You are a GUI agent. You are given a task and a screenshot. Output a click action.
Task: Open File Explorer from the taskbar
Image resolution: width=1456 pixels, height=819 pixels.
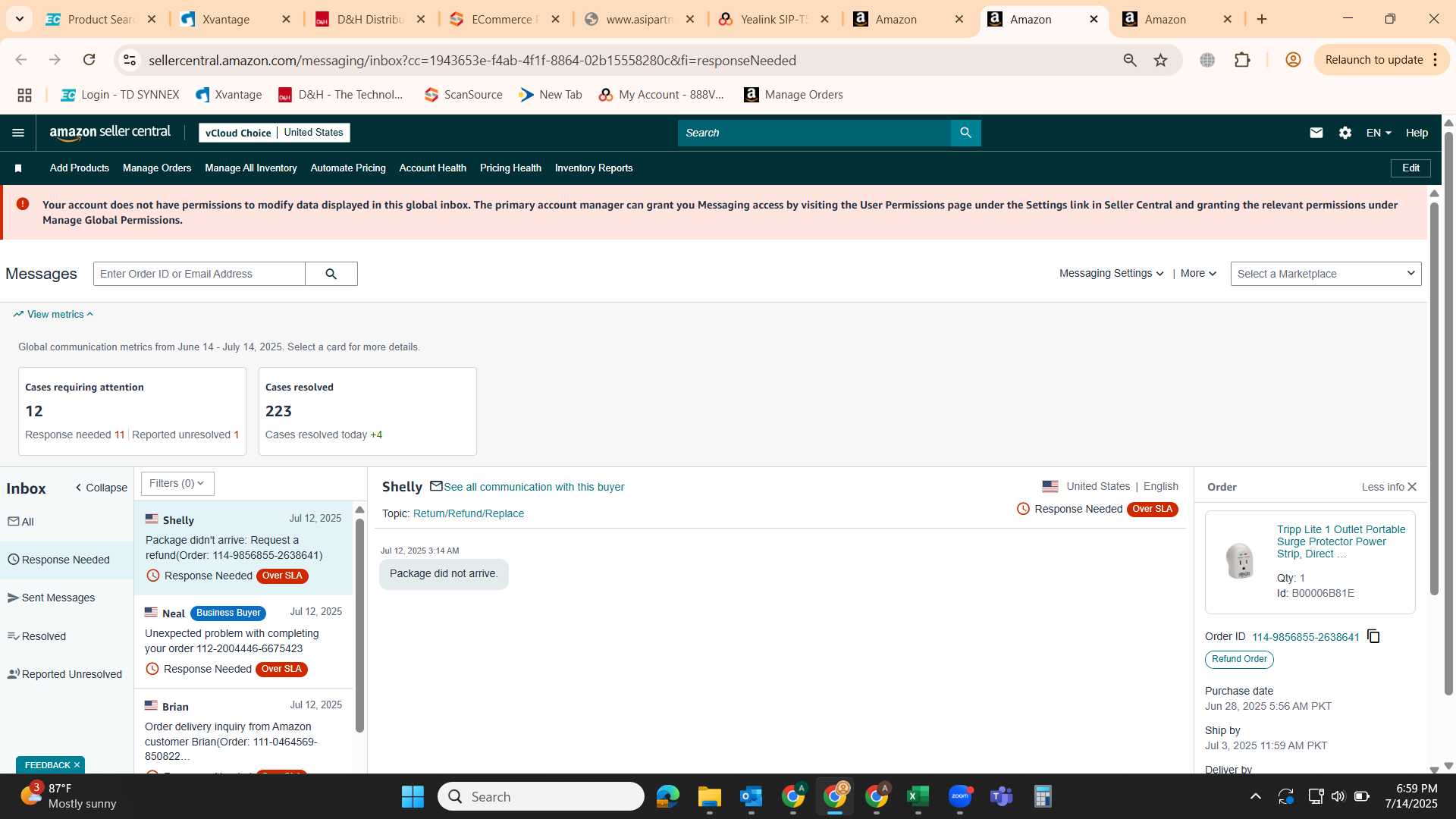click(x=709, y=796)
